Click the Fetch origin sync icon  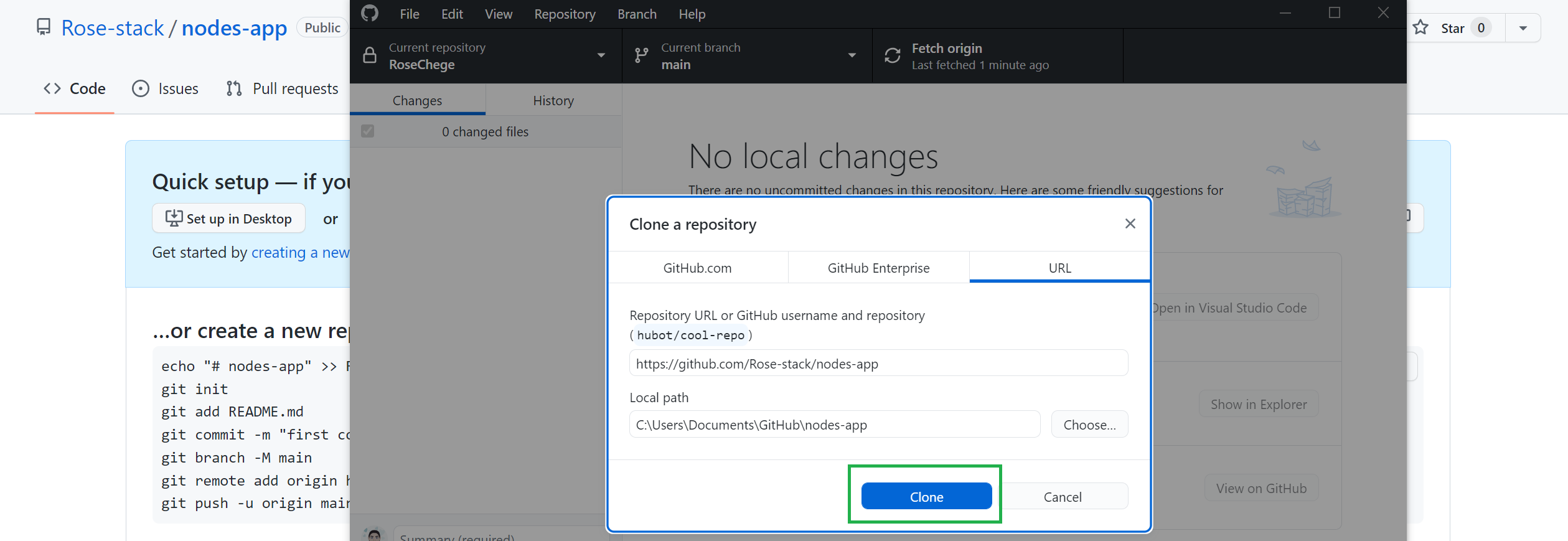[x=893, y=56]
